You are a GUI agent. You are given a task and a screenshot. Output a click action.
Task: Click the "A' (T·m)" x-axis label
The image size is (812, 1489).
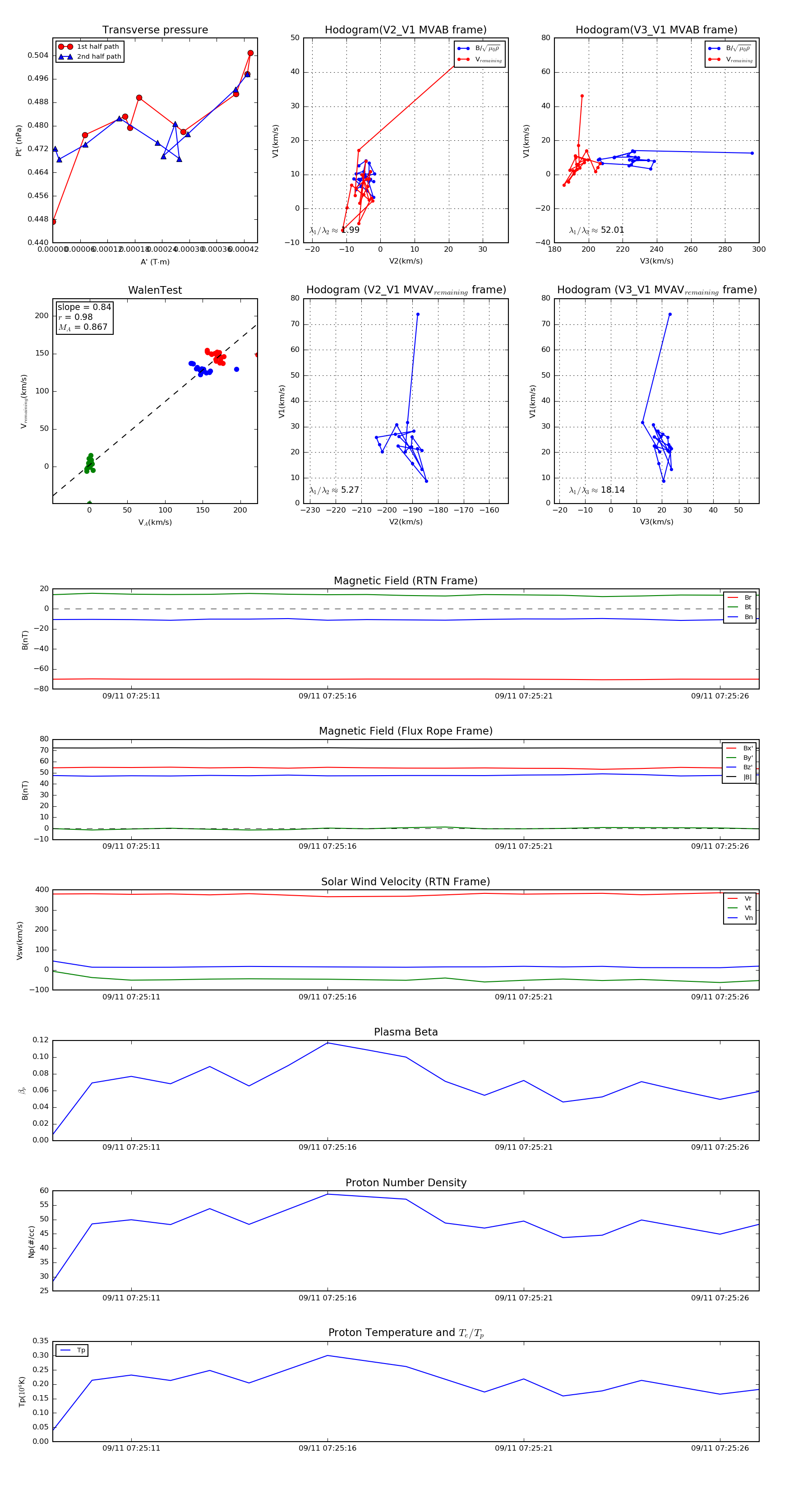pos(155,262)
